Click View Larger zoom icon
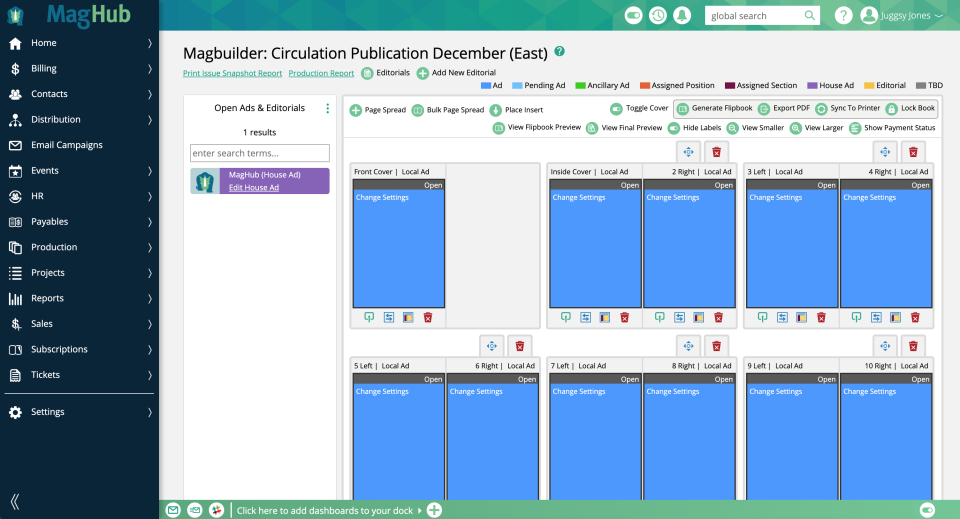The width and height of the screenshot is (960, 519). (x=796, y=128)
